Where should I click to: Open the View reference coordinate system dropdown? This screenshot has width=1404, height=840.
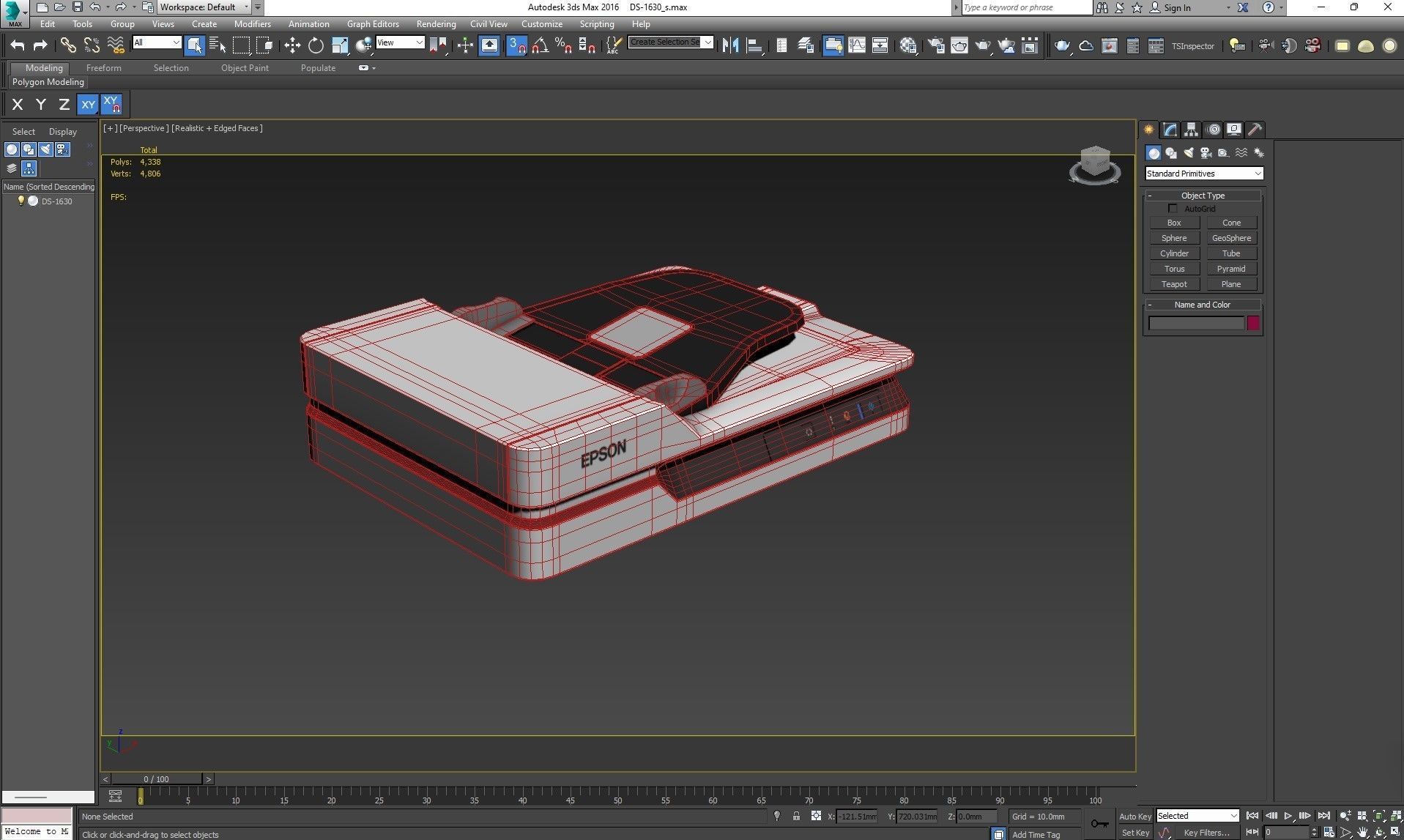(x=400, y=42)
